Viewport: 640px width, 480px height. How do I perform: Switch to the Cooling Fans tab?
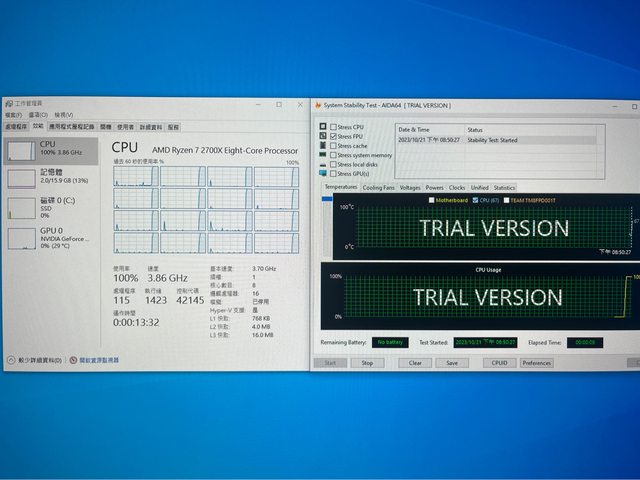click(x=378, y=187)
